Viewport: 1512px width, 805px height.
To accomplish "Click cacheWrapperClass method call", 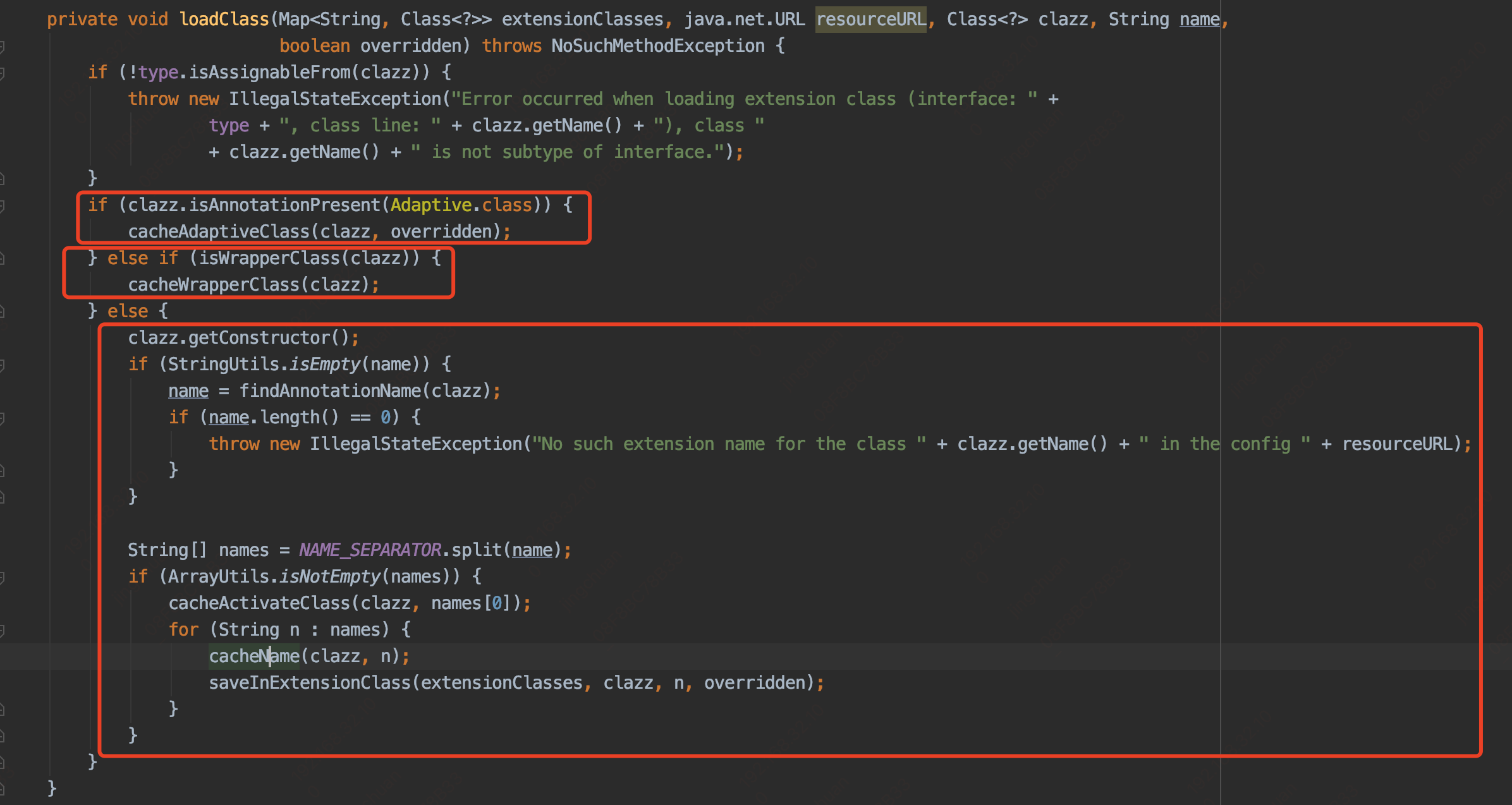I will pyautogui.click(x=214, y=285).
